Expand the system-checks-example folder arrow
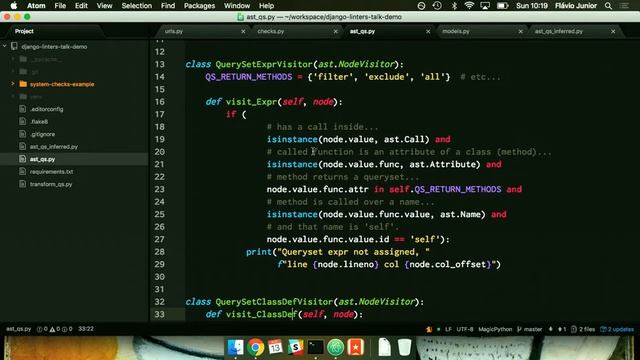Screen dimensions: 640x360 click(x=13, y=84)
